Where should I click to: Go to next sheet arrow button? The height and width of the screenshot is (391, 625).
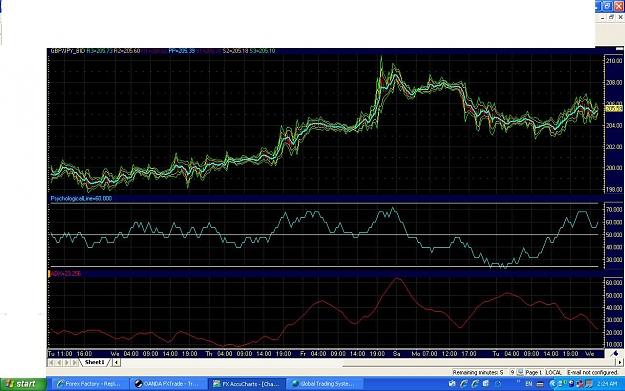point(67,362)
